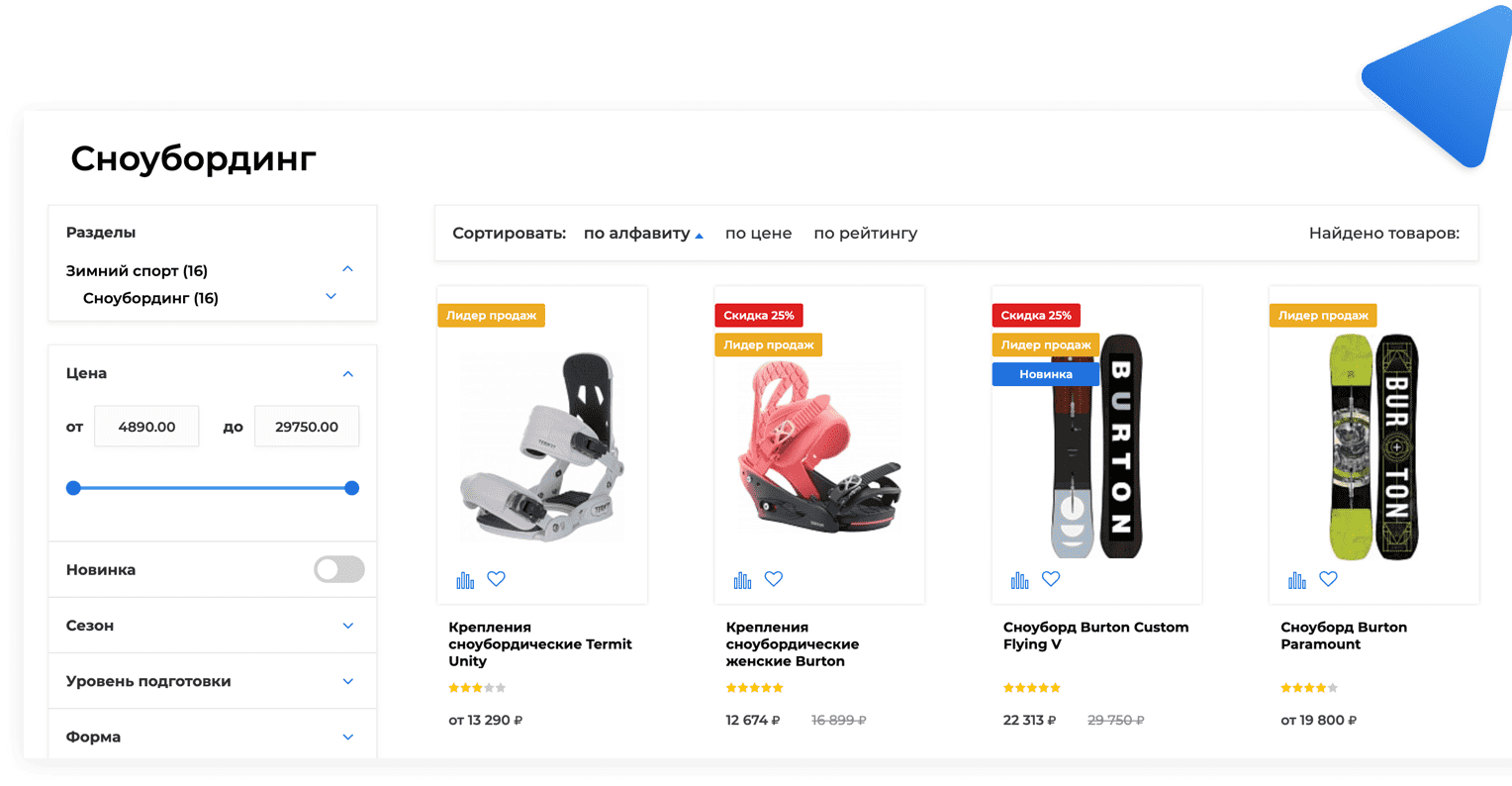Click the right handle of price slider
Screen dimensions: 1512x786
[351, 488]
